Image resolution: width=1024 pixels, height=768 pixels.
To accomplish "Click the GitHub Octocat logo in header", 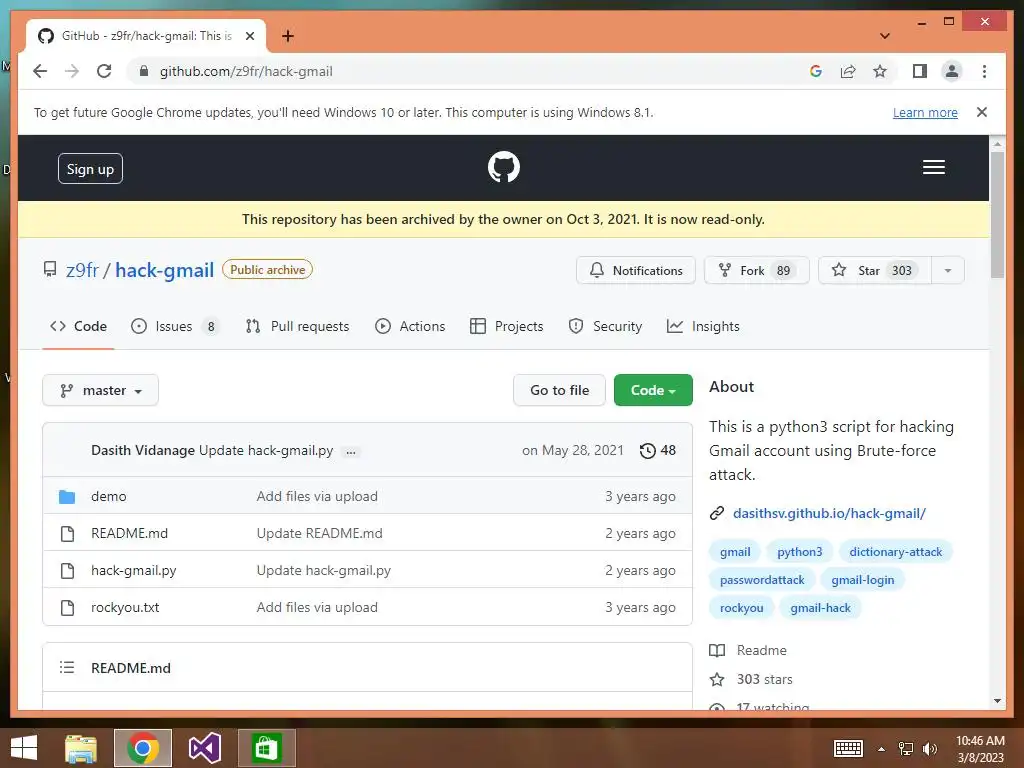I will [x=504, y=167].
